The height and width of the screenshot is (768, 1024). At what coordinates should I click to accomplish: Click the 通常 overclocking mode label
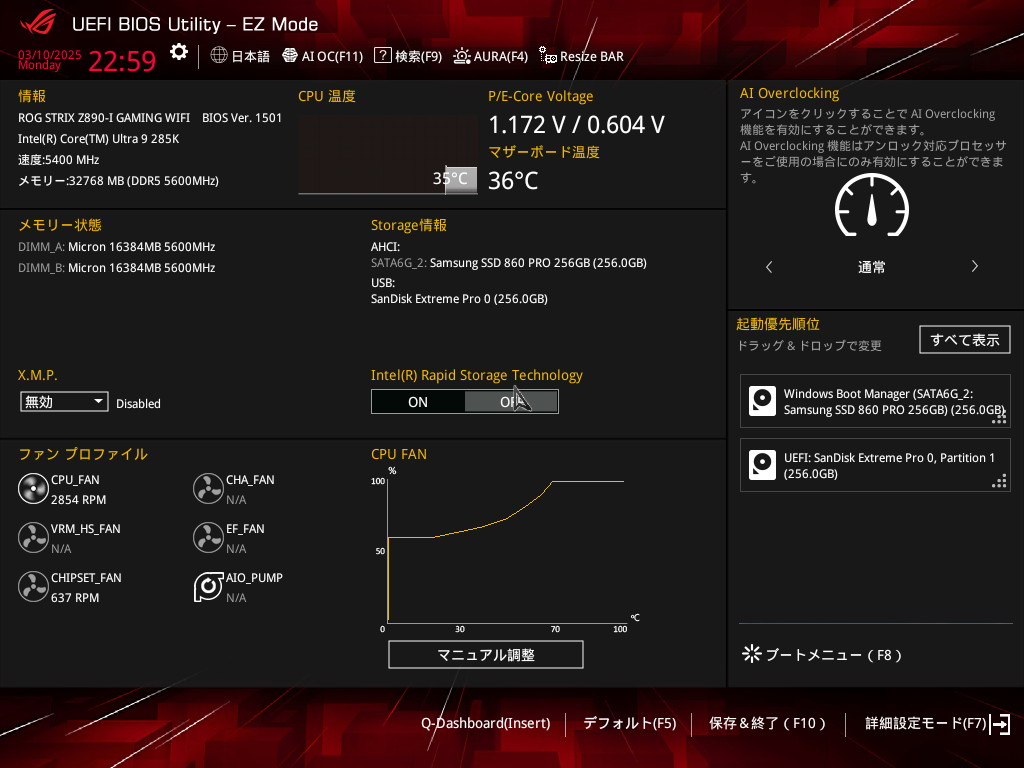click(x=871, y=266)
